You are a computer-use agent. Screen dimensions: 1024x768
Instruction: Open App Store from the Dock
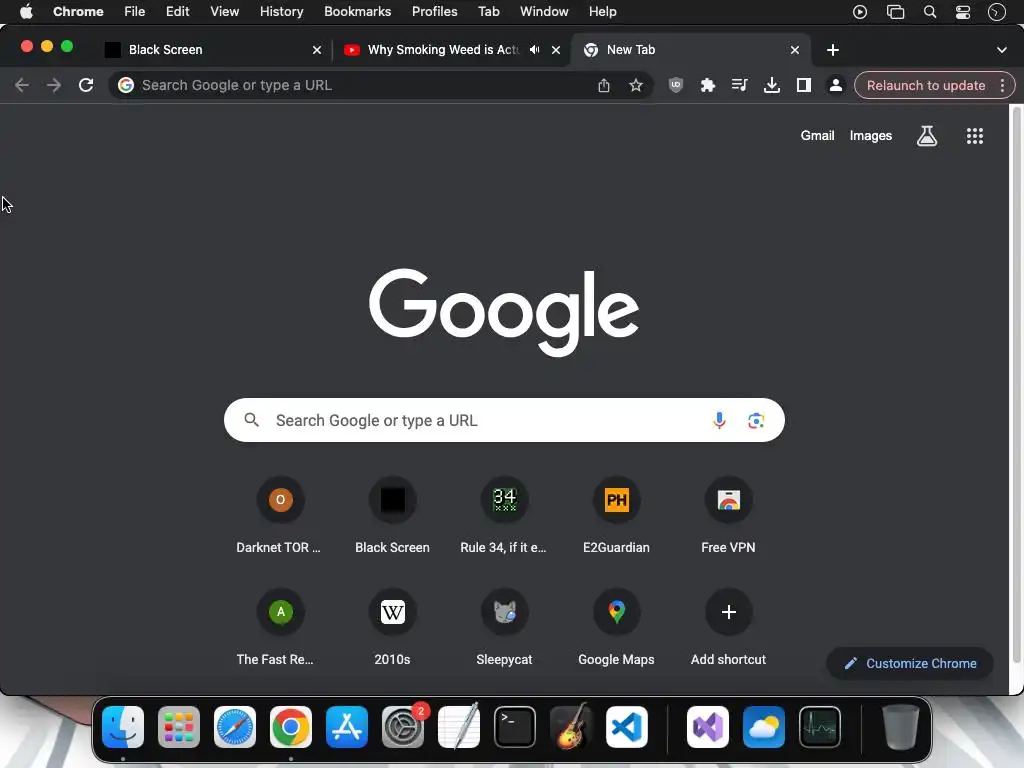pos(347,726)
